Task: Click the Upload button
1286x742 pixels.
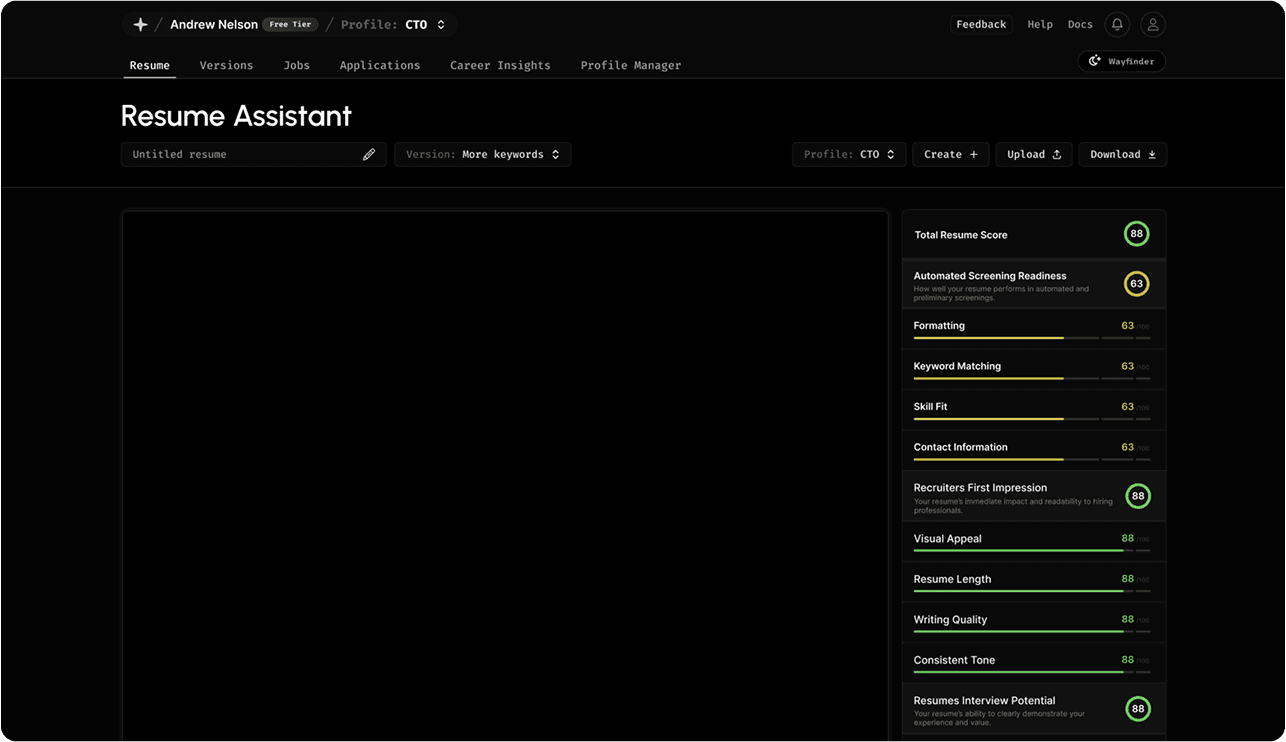Action: tap(1033, 155)
